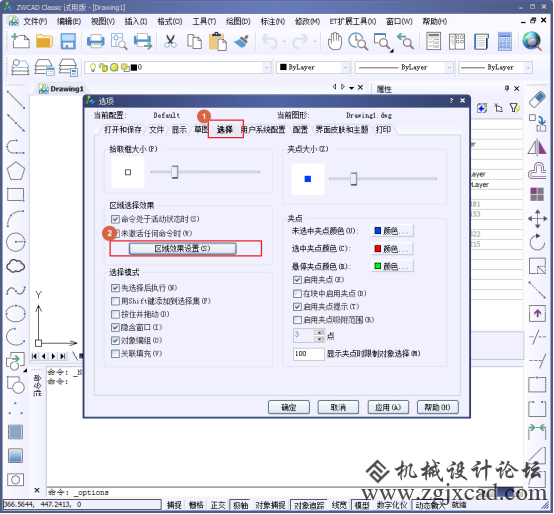
Task: Choose 未选中夹点颜色 blue color button
Action: point(392,231)
